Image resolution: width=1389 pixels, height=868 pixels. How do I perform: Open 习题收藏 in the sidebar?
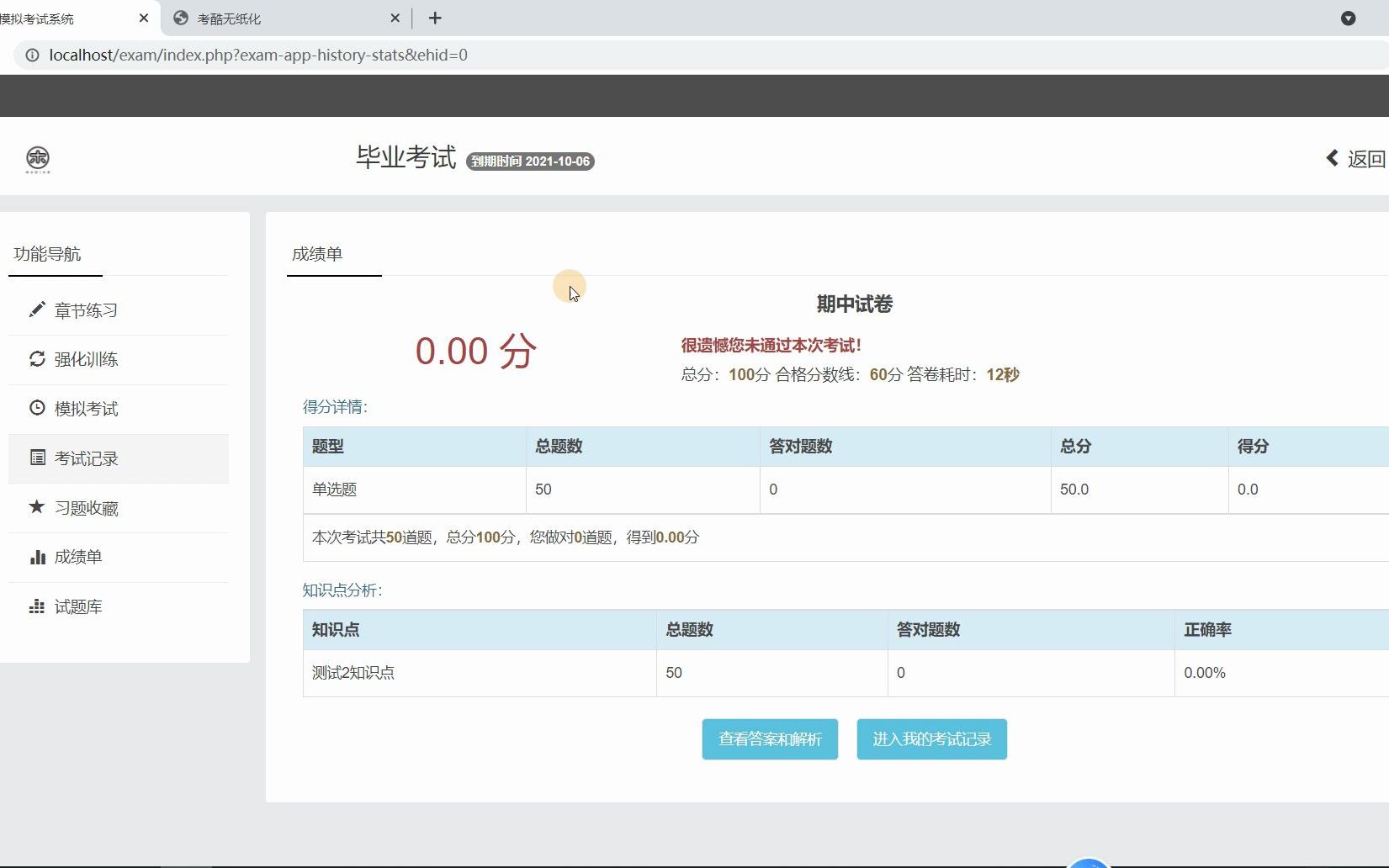119,508
